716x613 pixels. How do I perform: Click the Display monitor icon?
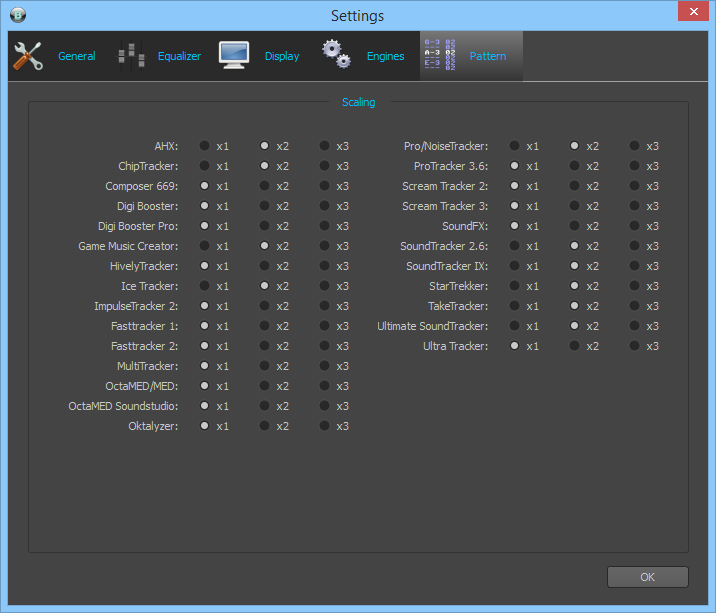(234, 55)
